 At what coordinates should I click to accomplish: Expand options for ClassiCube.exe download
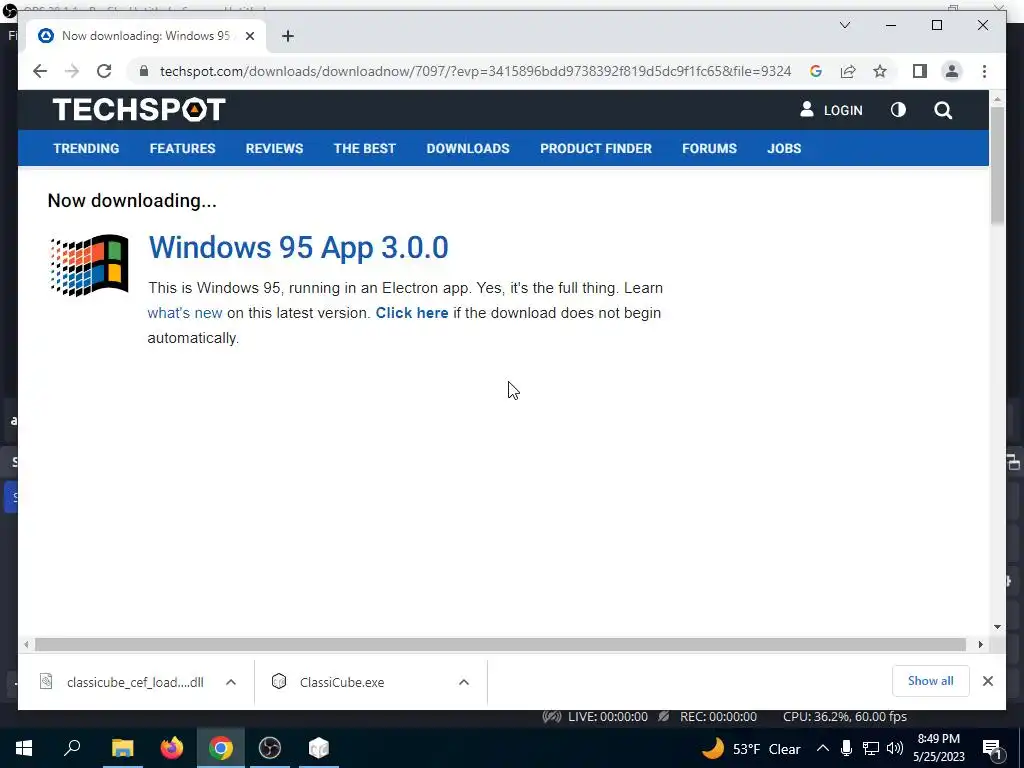pyautogui.click(x=464, y=682)
